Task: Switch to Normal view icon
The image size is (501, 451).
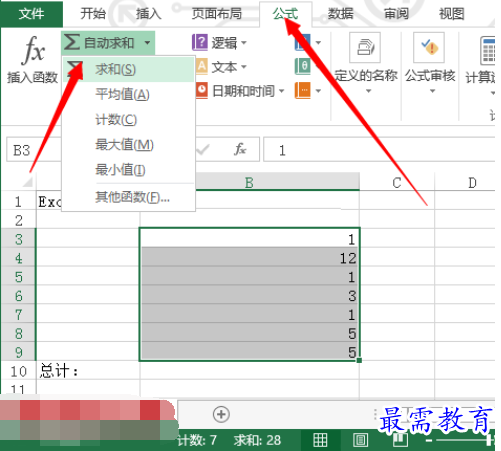Action: coord(320,440)
